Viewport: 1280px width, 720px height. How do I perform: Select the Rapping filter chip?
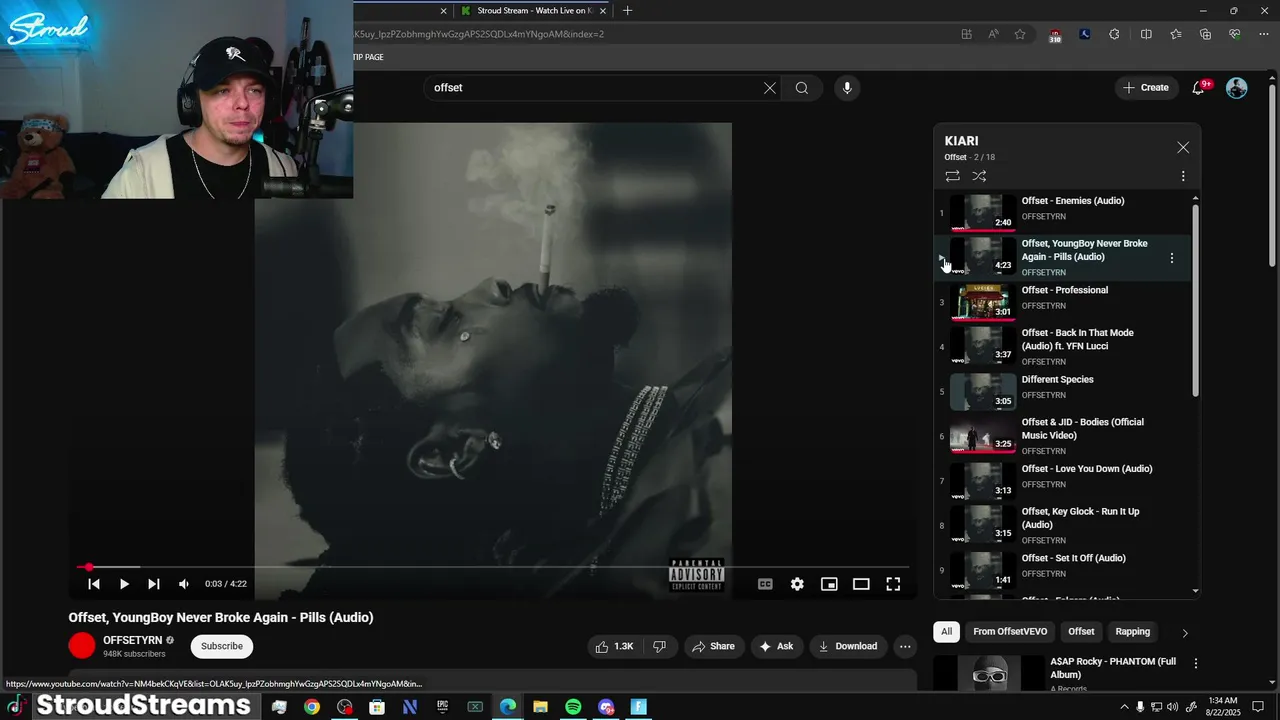(1133, 632)
